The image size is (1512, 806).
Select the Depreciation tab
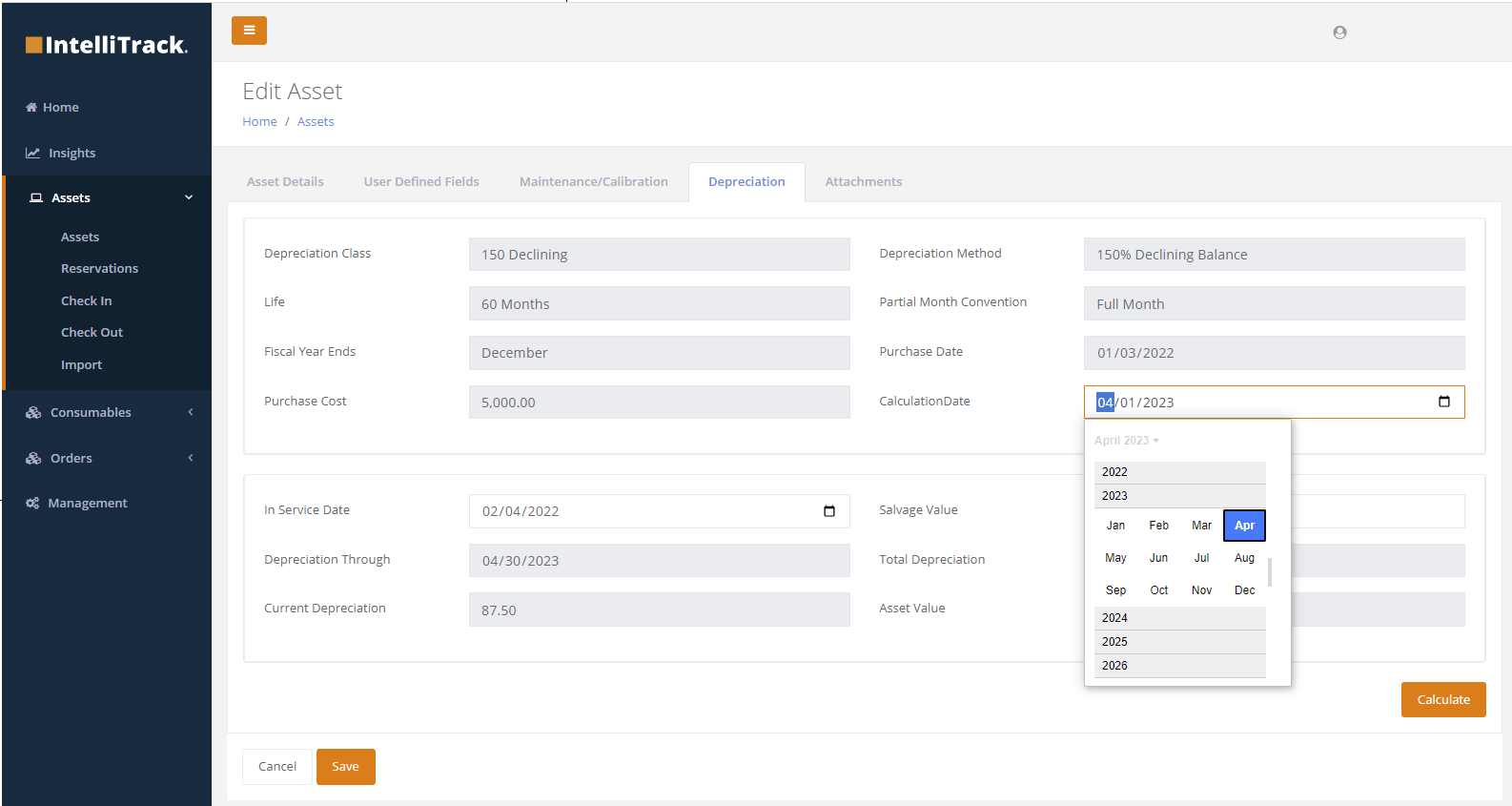pyautogui.click(x=746, y=181)
